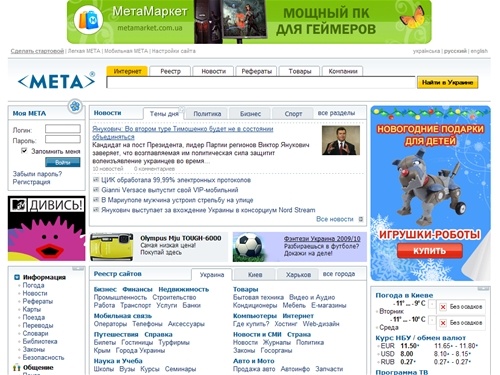Open the Настройки сайта link
The image size is (500, 375).
click(x=174, y=51)
